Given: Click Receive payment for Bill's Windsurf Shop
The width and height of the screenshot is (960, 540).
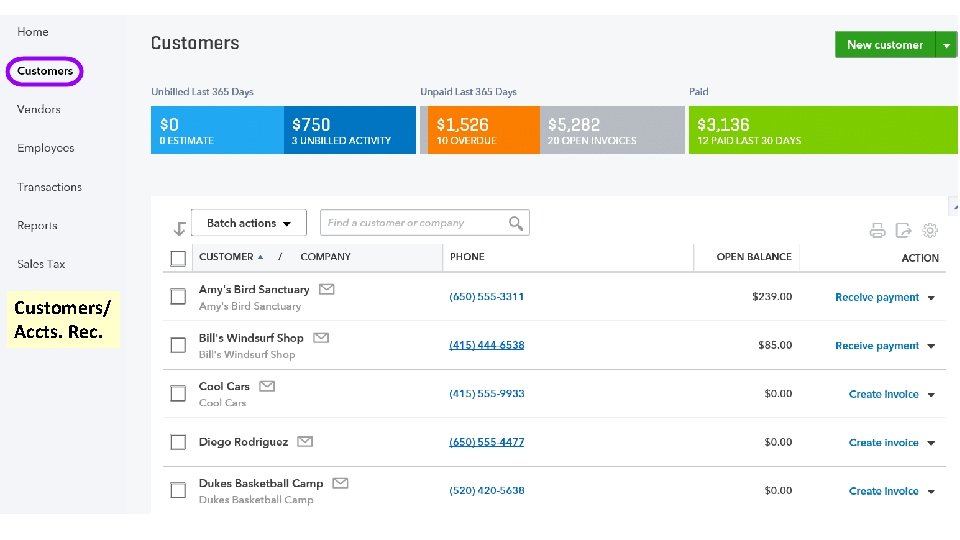Looking at the screenshot, I should (876, 346).
